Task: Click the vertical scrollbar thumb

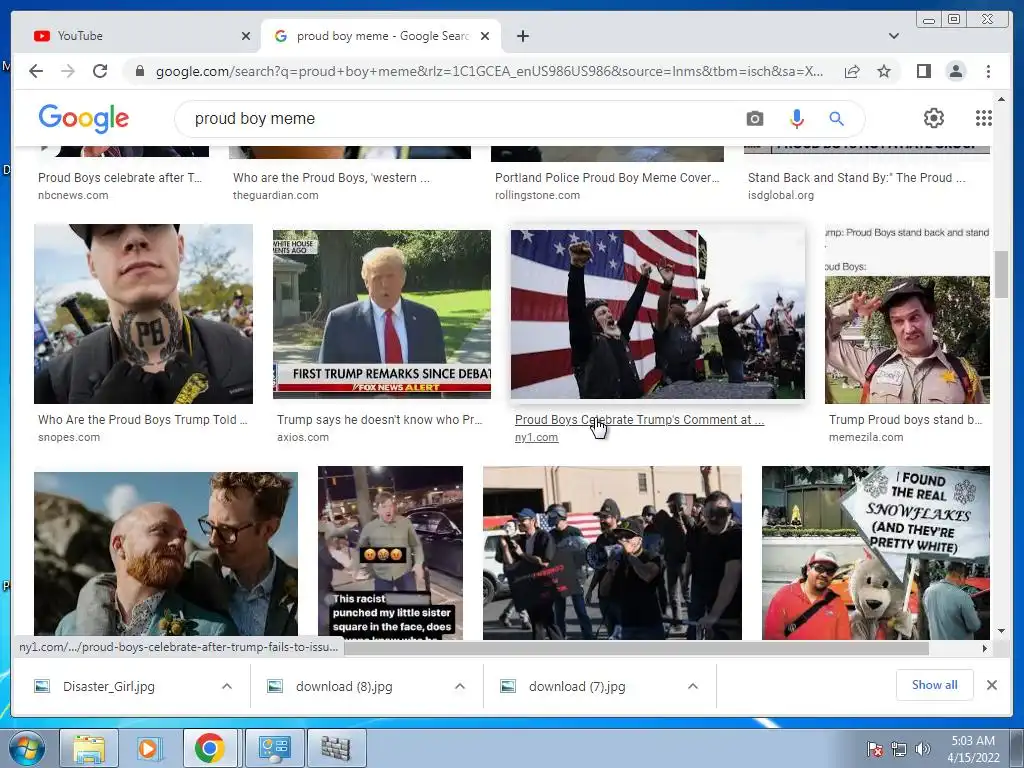Action: 1001,274
